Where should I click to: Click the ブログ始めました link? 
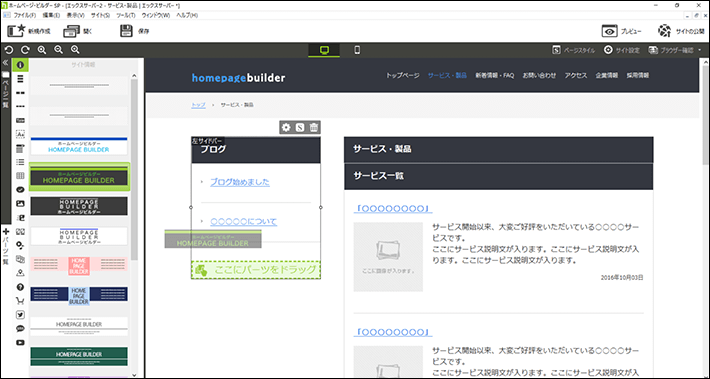click(x=240, y=182)
